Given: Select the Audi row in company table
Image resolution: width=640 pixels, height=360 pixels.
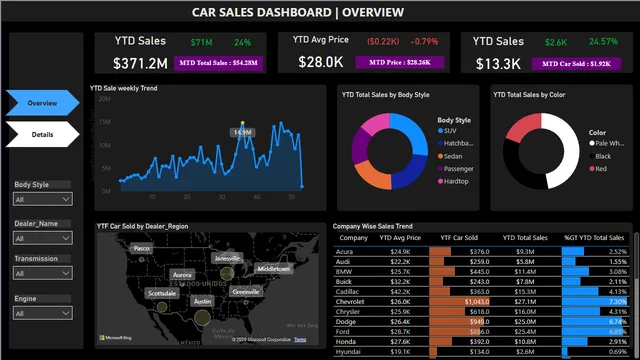Looking at the screenshot, I should click(481, 262).
